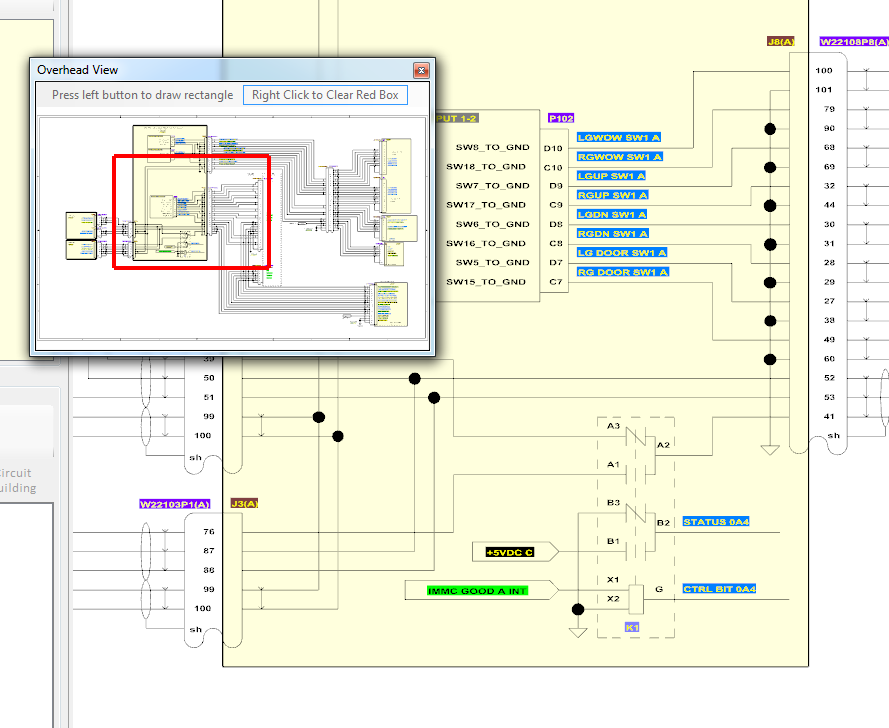
Task: Close the Overhead View window
Action: tap(421, 70)
